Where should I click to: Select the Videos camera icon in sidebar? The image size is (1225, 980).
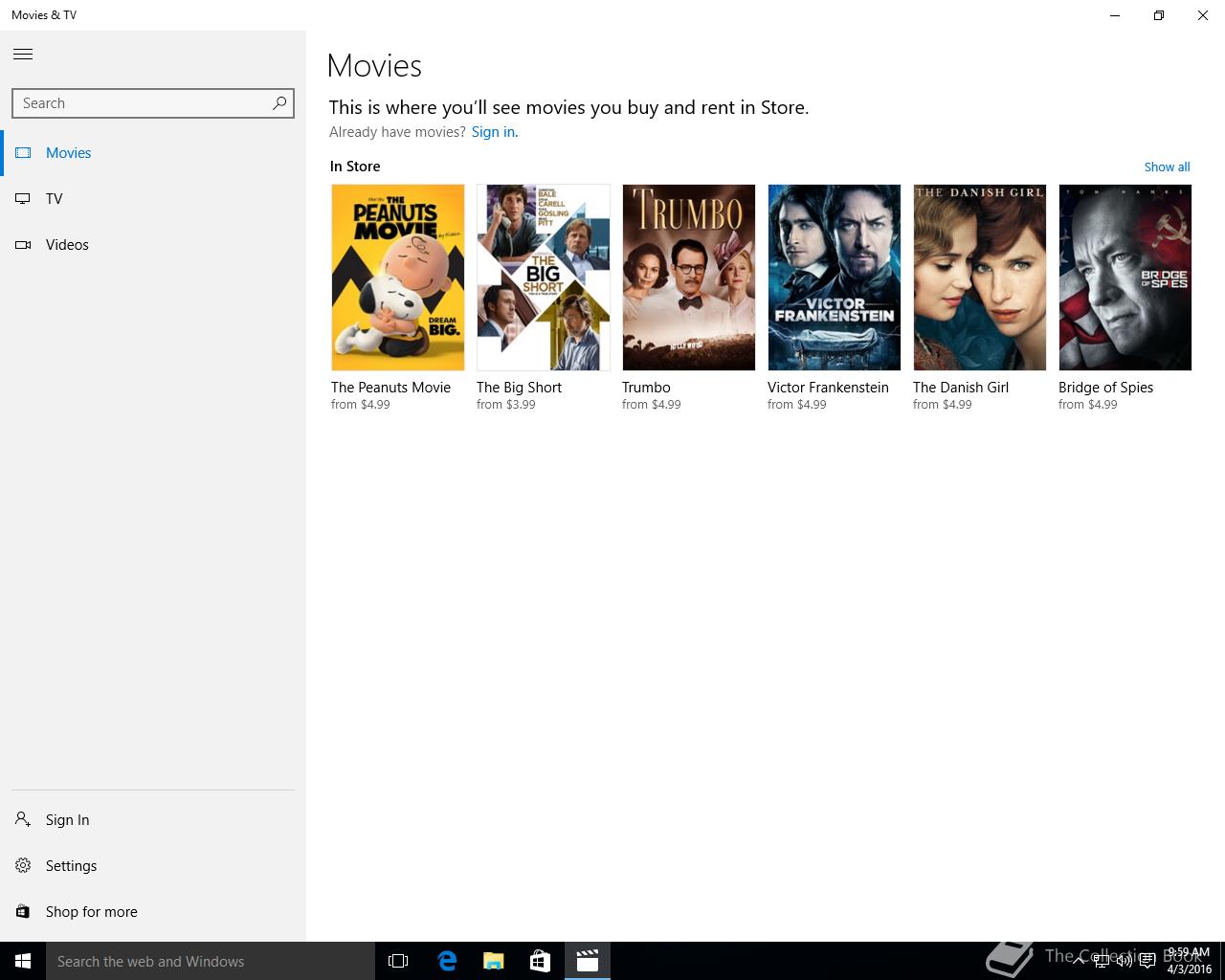pyautogui.click(x=23, y=245)
